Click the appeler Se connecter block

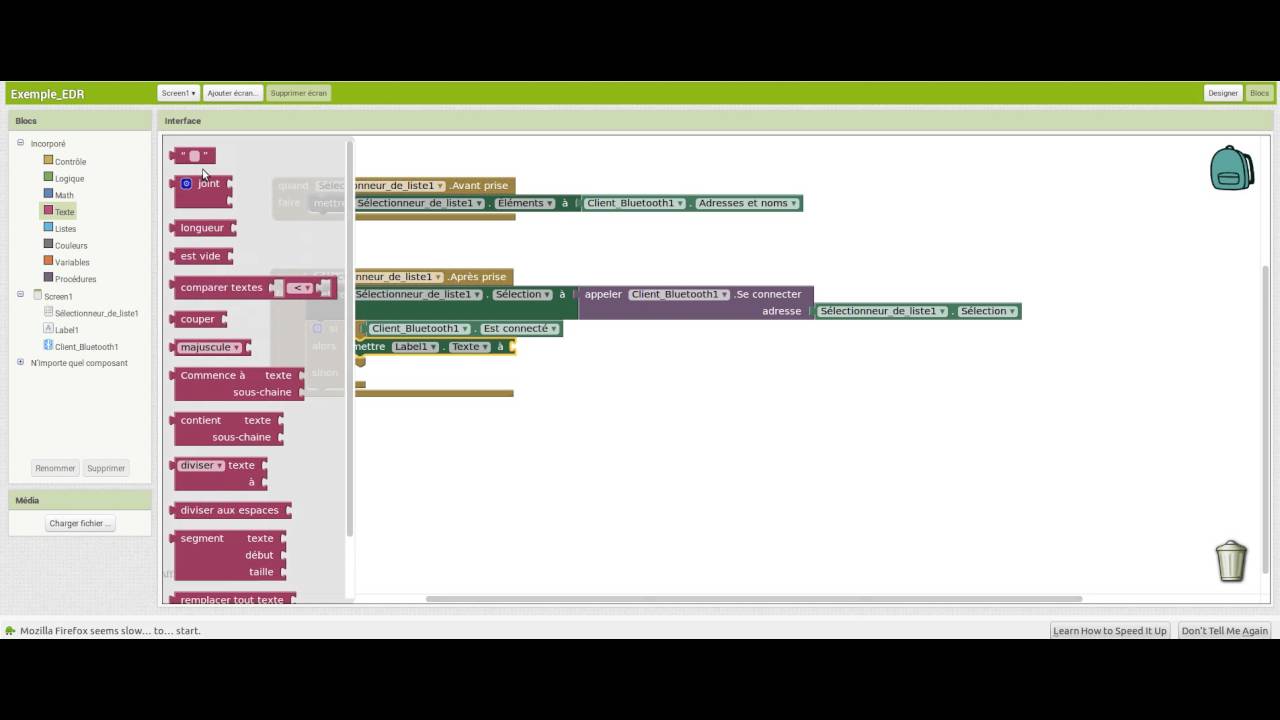(696, 302)
